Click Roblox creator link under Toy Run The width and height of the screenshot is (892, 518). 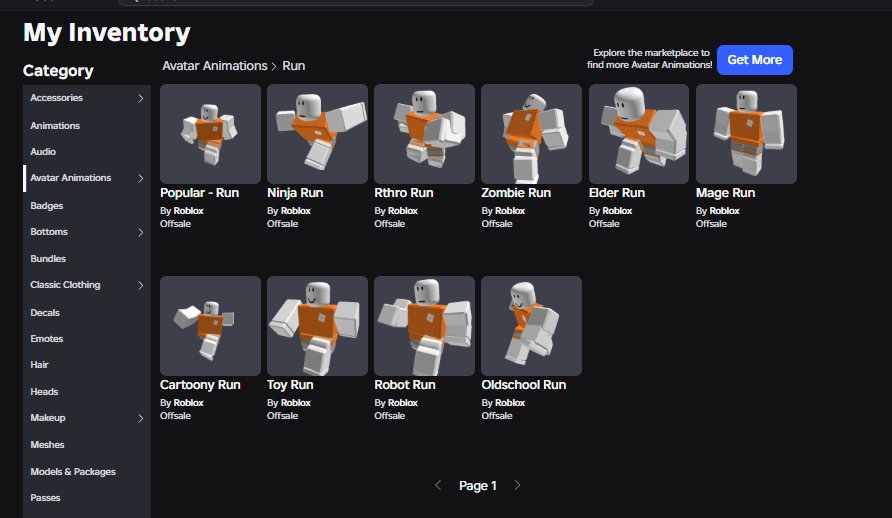click(x=296, y=403)
